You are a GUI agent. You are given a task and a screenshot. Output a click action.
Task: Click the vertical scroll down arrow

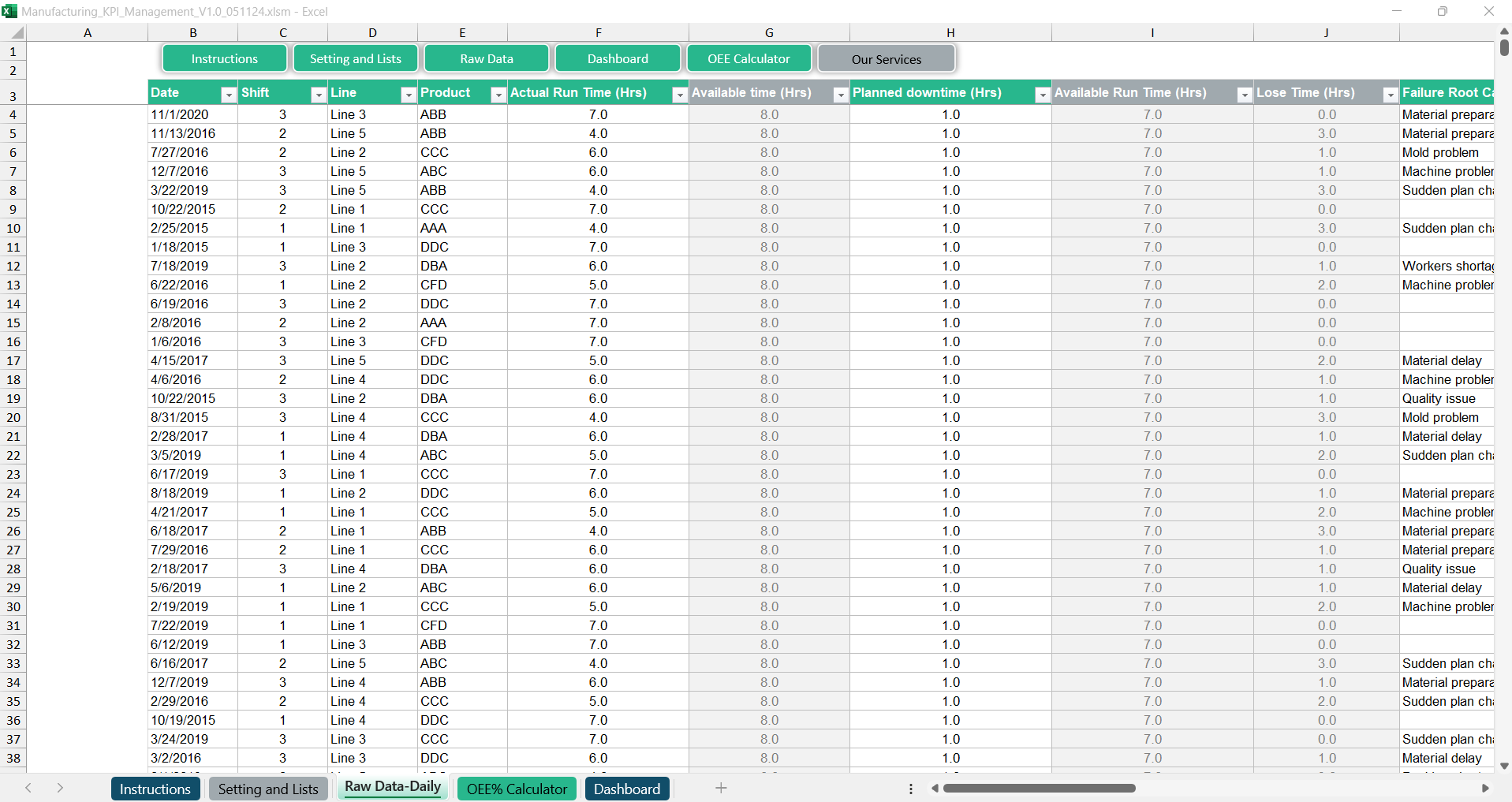[x=1504, y=766]
